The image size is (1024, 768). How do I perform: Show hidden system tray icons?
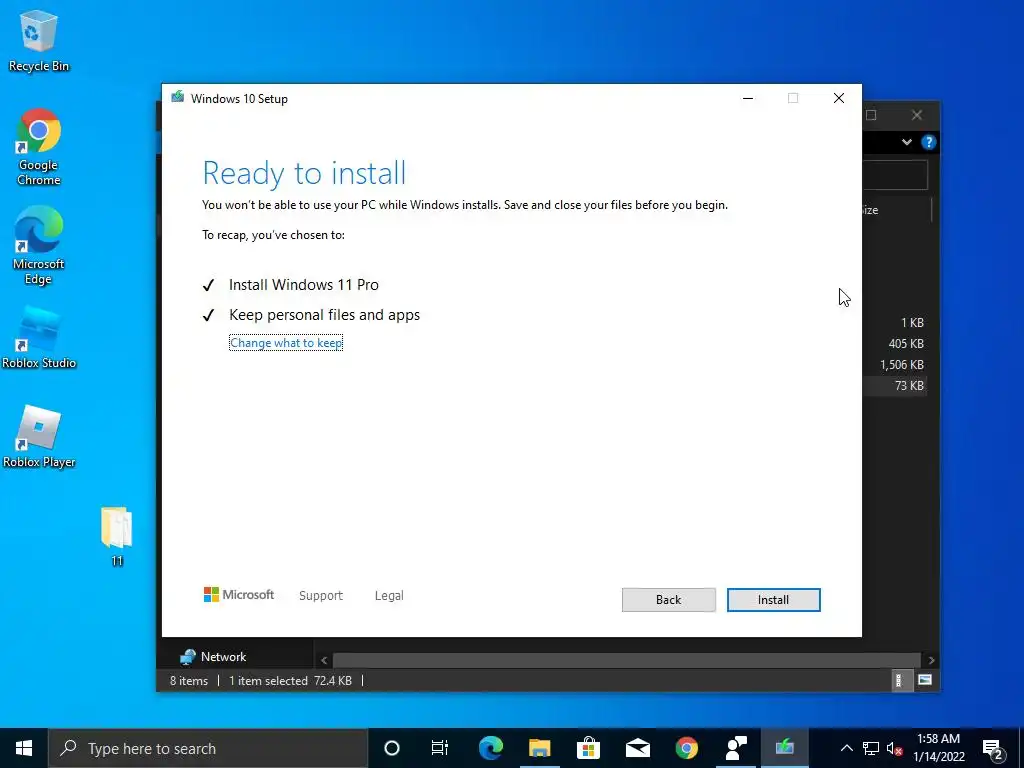coord(846,748)
